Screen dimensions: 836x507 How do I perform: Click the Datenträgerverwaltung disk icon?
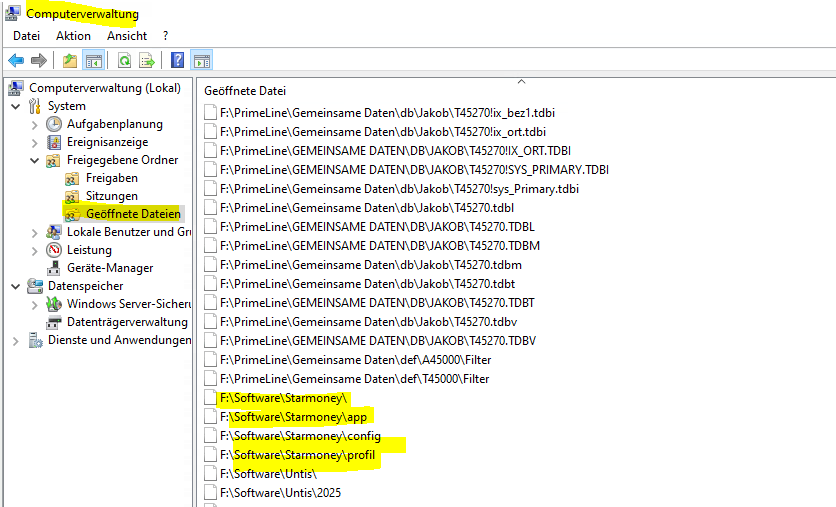(54, 322)
